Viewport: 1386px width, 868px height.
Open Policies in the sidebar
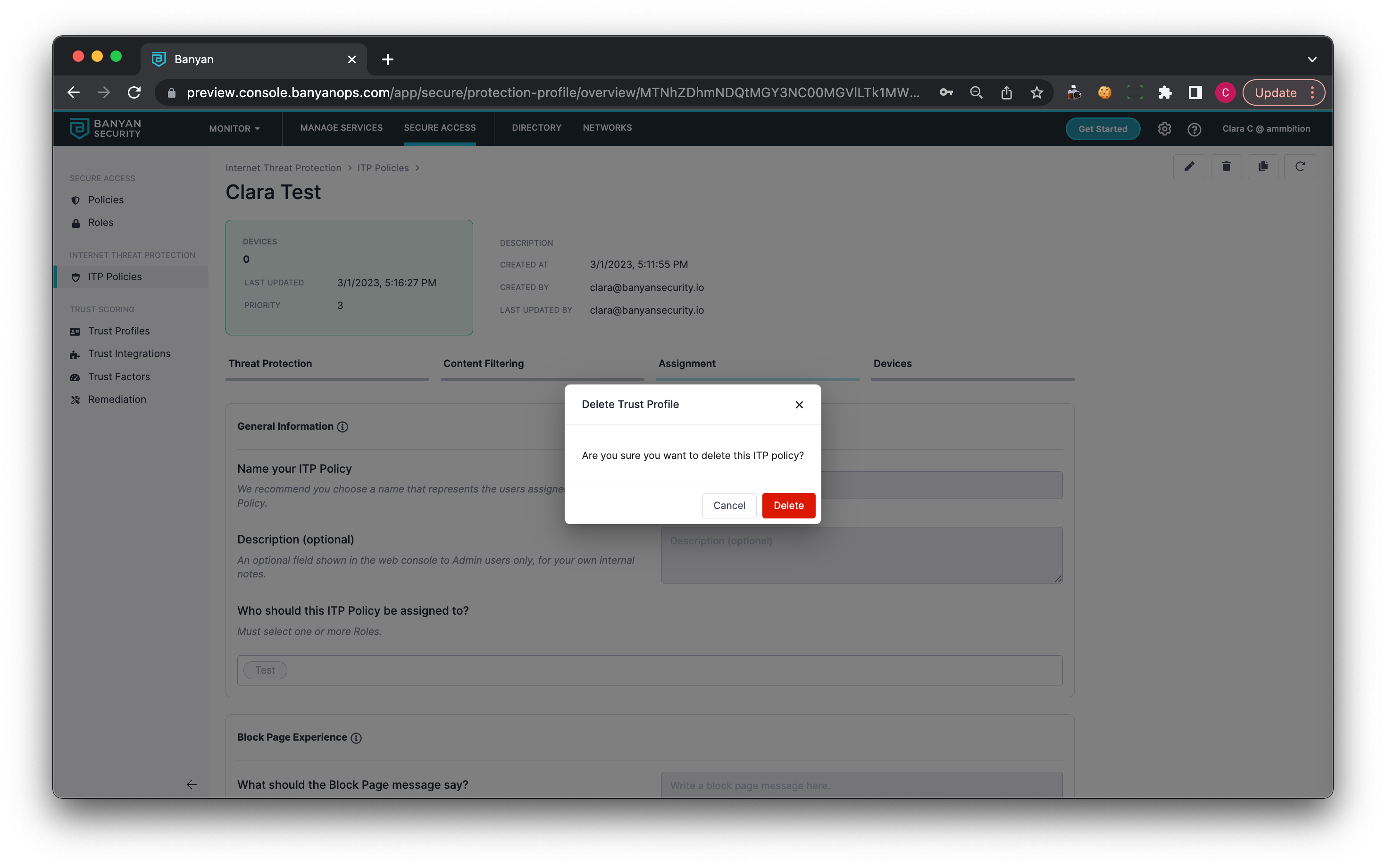point(106,200)
